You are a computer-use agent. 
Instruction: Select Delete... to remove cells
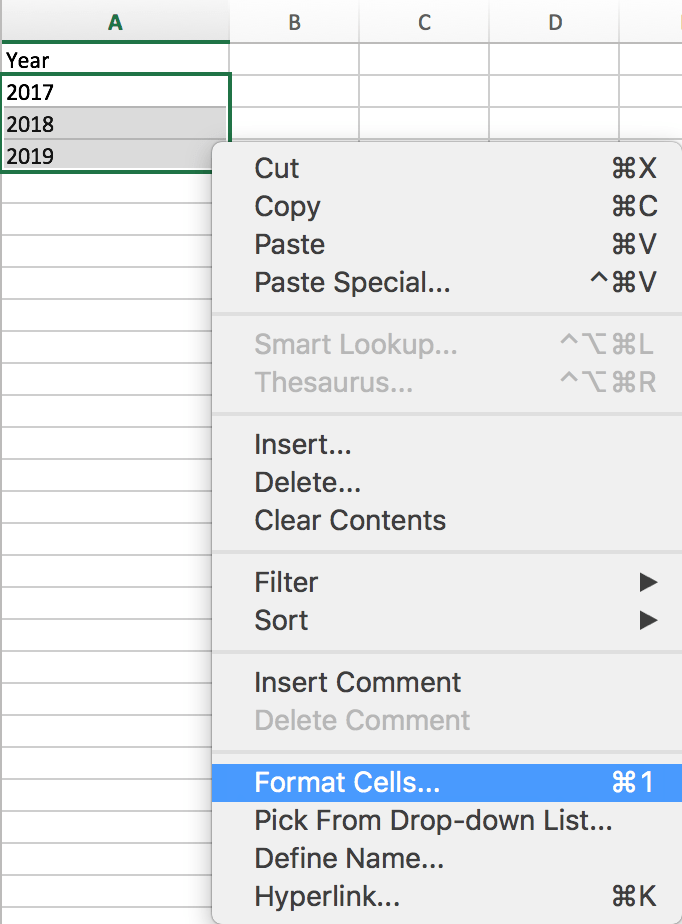tap(307, 482)
